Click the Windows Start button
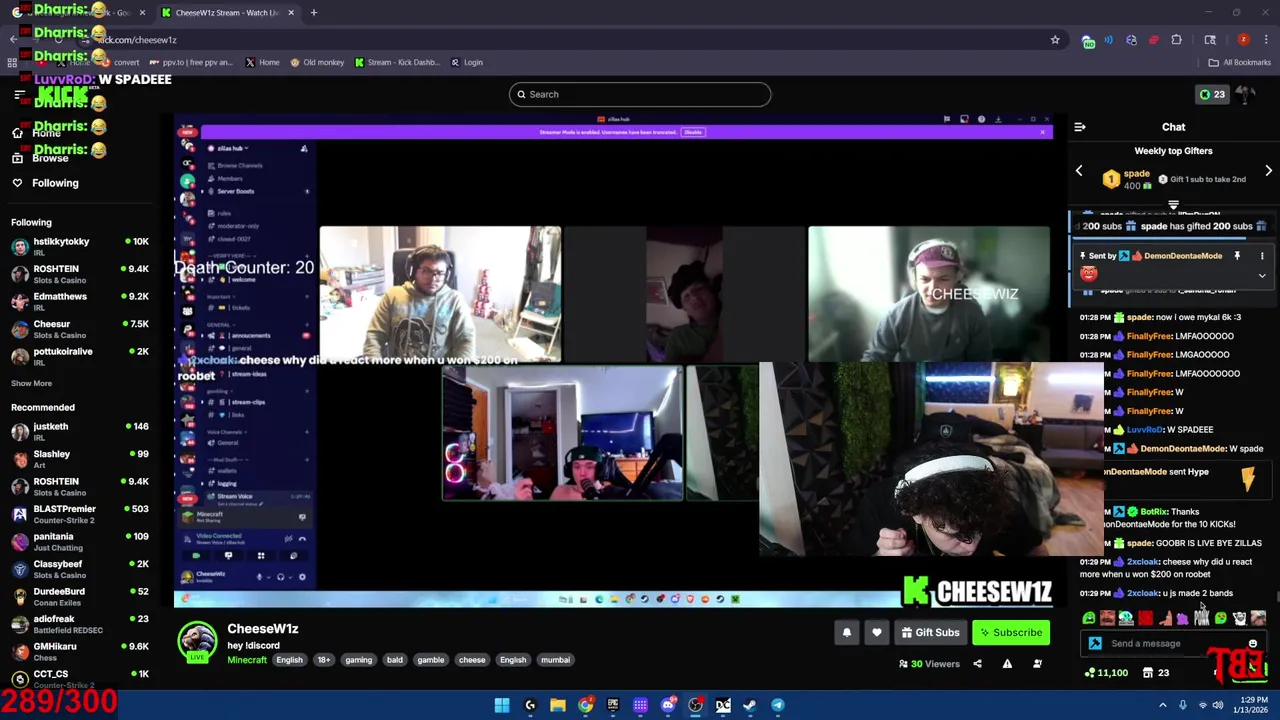The width and height of the screenshot is (1280, 720). click(502, 705)
